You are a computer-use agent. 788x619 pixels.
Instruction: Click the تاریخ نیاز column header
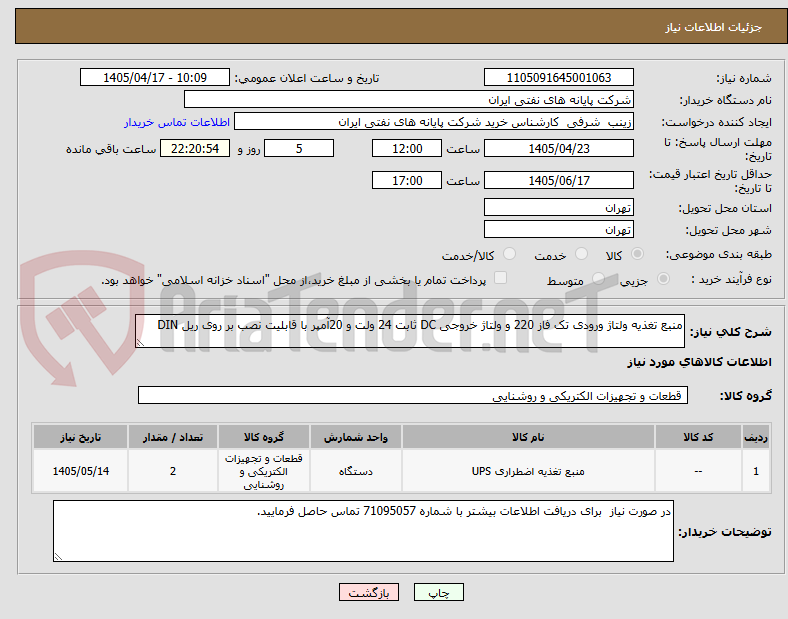(80, 437)
